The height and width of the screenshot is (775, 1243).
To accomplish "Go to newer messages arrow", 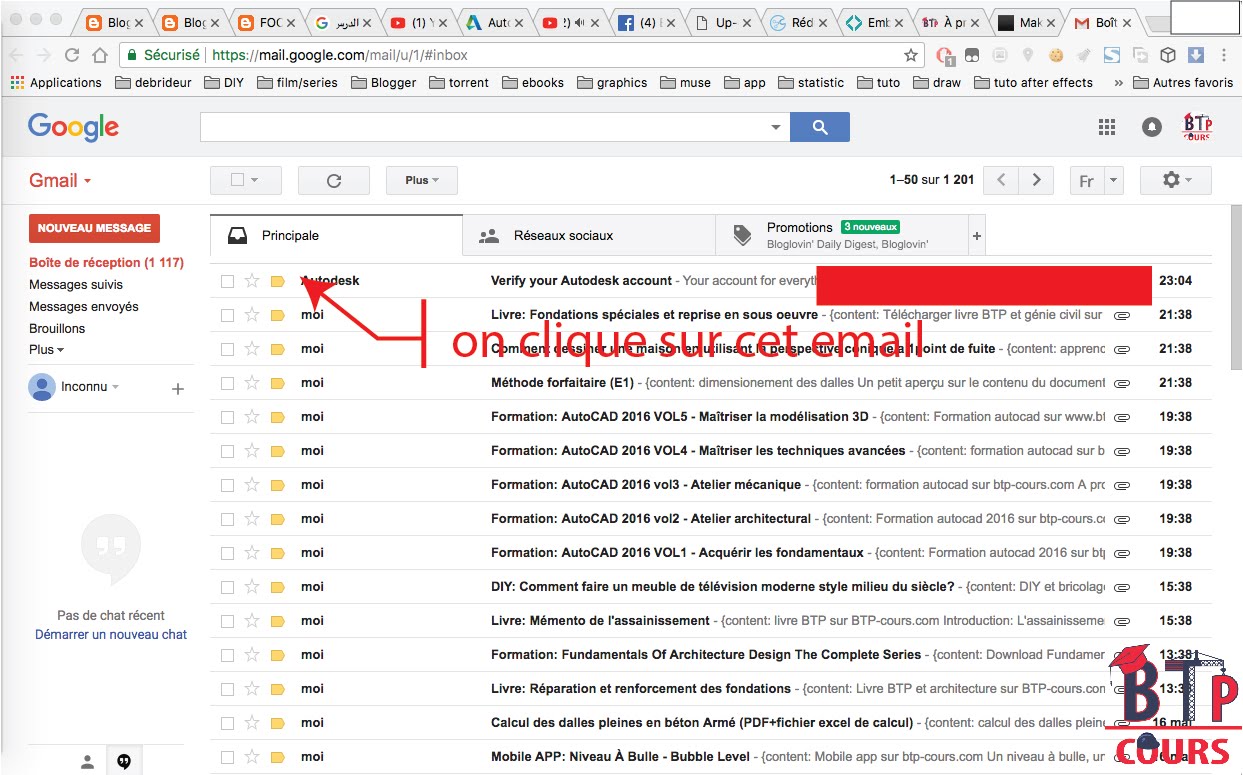I will point(1001,181).
